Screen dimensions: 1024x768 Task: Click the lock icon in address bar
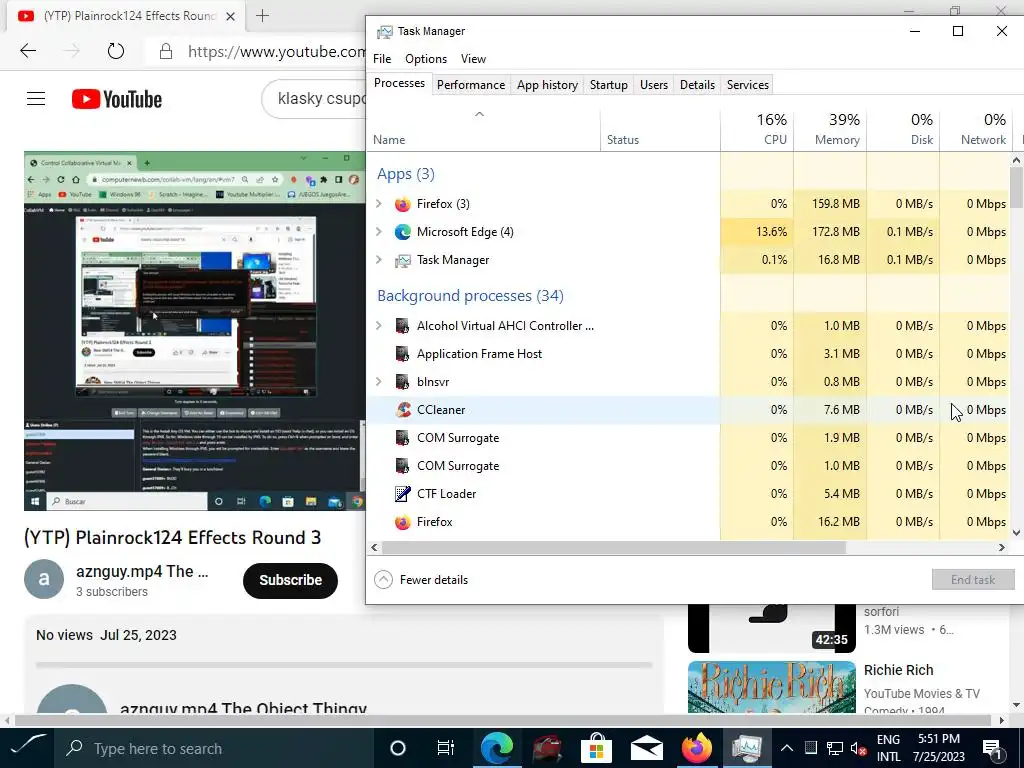click(166, 52)
